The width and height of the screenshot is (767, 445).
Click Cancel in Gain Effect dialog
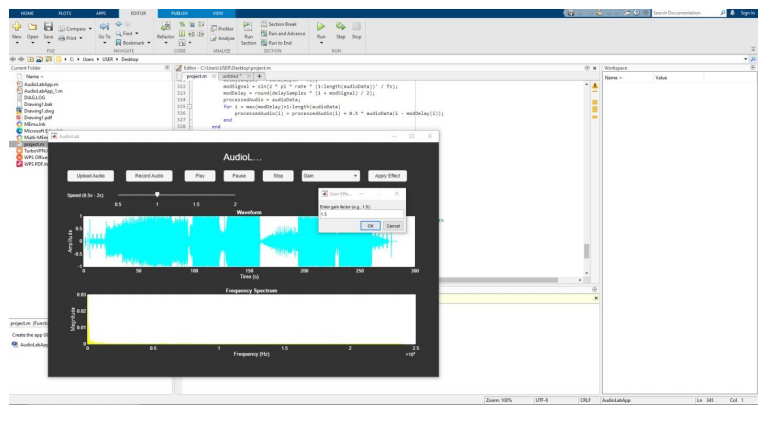[x=393, y=226]
